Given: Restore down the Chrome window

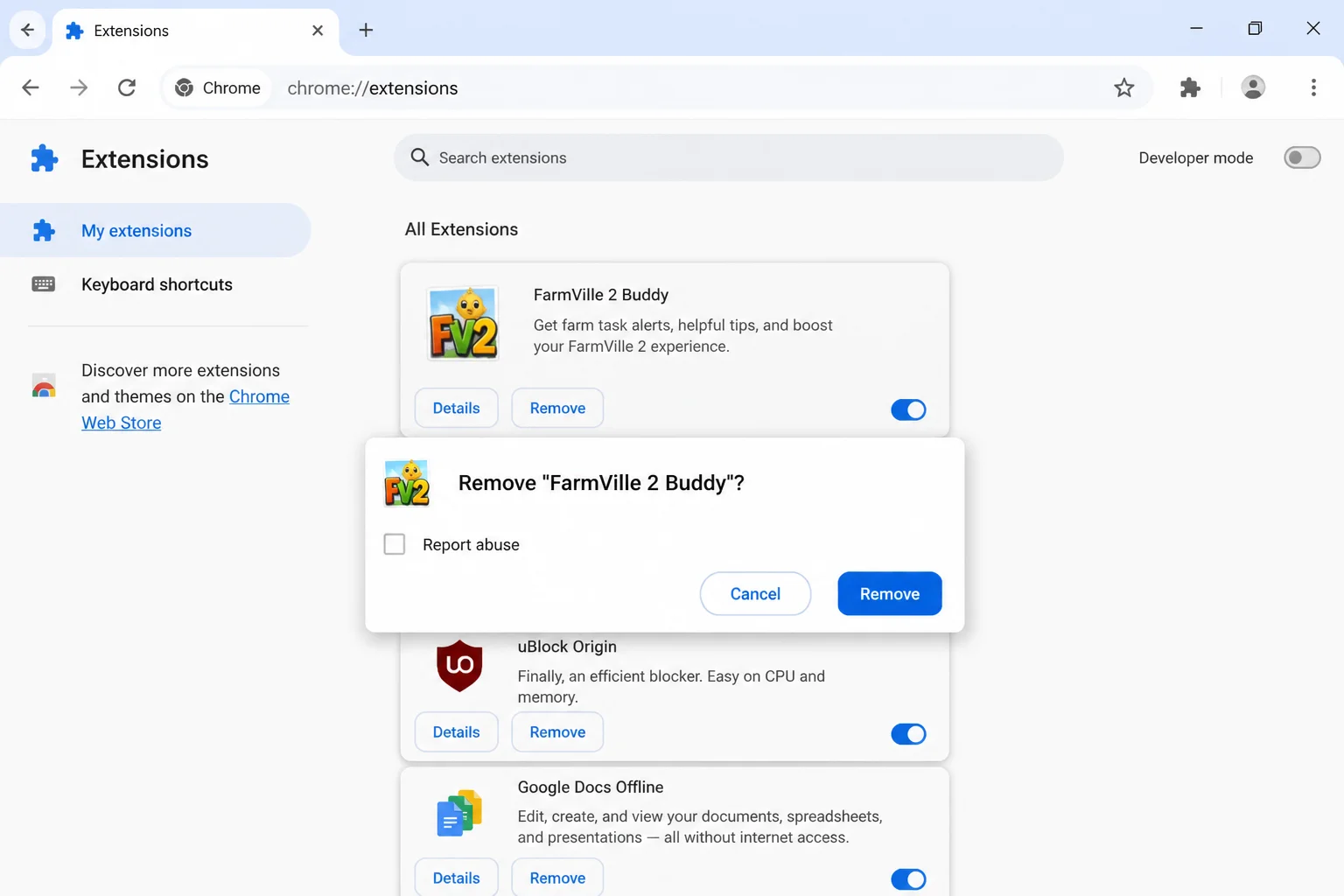Looking at the screenshot, I should 1255,29.
